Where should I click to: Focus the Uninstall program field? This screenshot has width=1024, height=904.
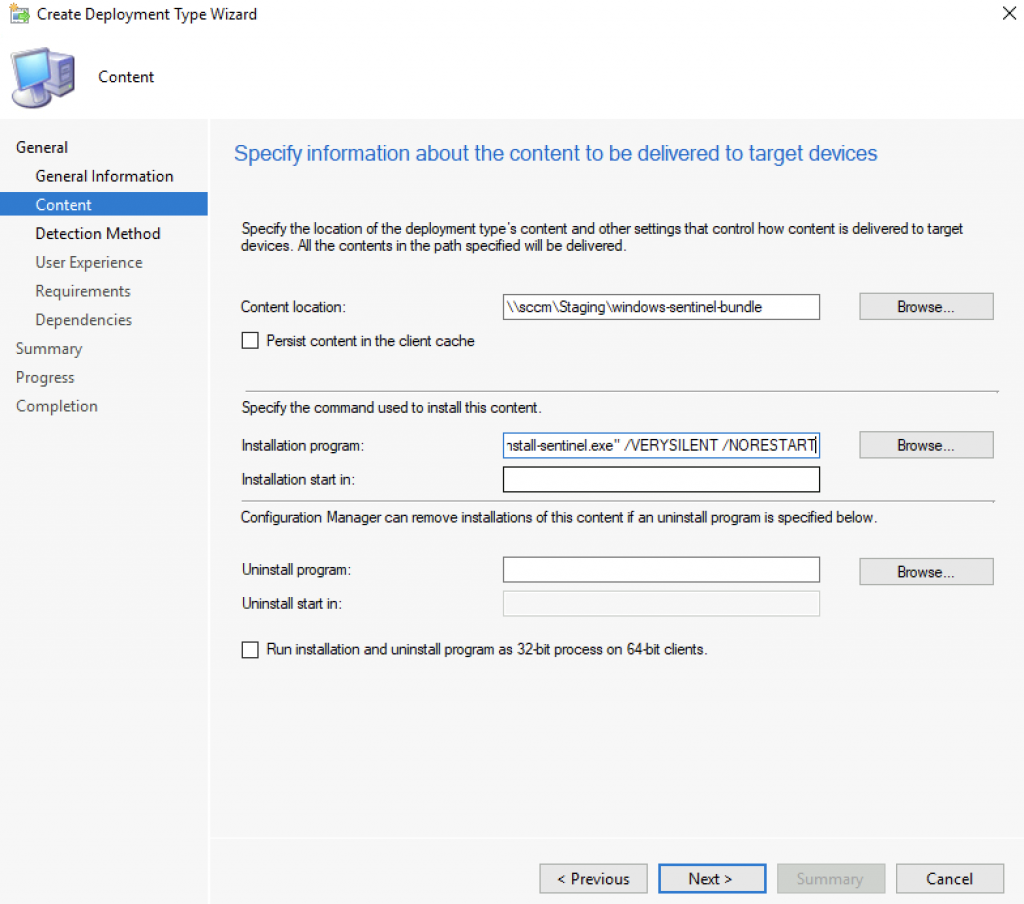click(x=661, y=570)
